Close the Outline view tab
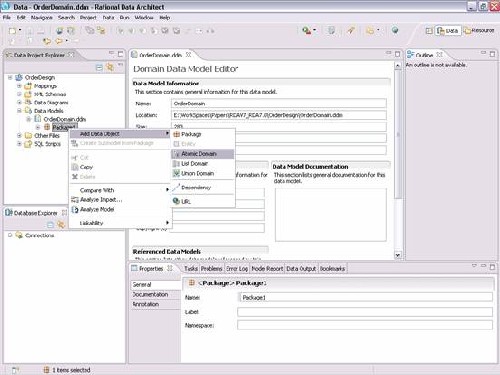Image resolution: width=500 pixels, height=375 pixels. pos(439,54)
